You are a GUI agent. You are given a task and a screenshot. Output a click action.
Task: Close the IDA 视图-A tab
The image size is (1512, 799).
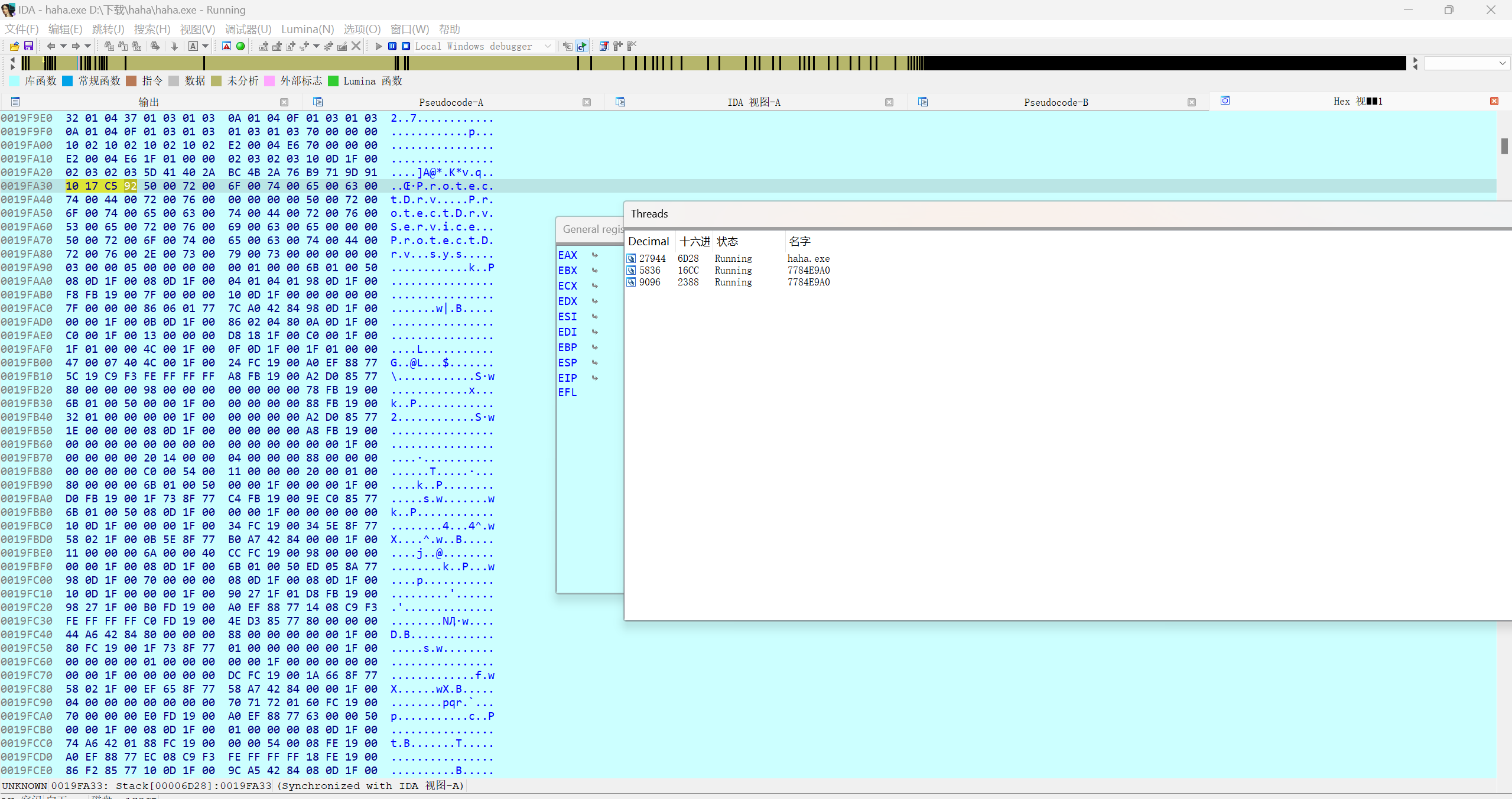pyautogui.click(x=889, y=102)
